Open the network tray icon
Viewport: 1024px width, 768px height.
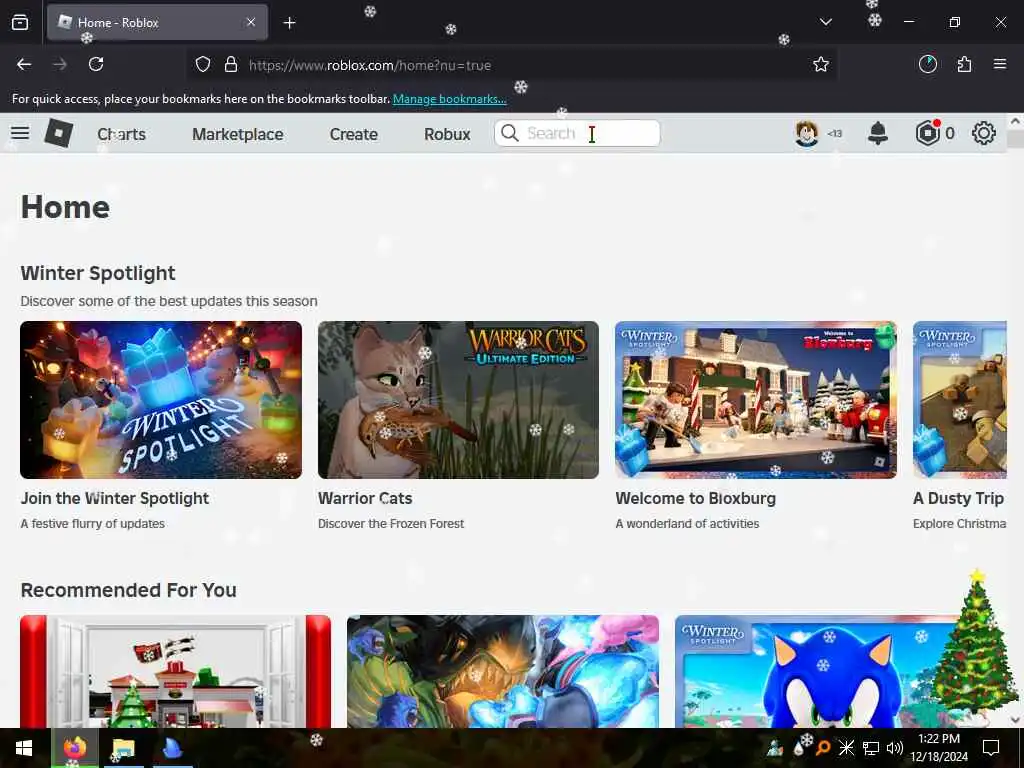click(871, 748)
